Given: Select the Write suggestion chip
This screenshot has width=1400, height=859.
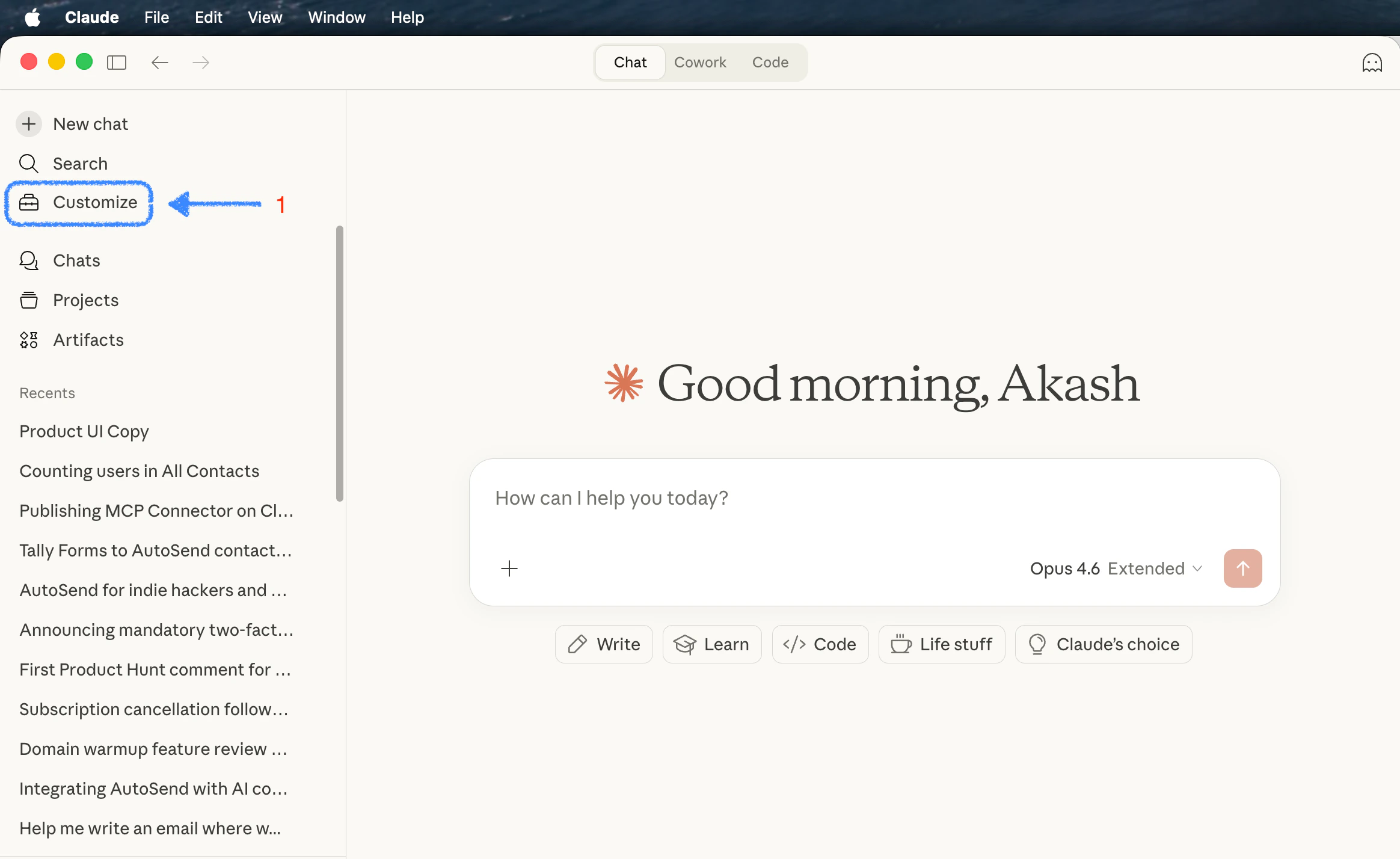Looking at the screenshot, I should tap(604, 644).
